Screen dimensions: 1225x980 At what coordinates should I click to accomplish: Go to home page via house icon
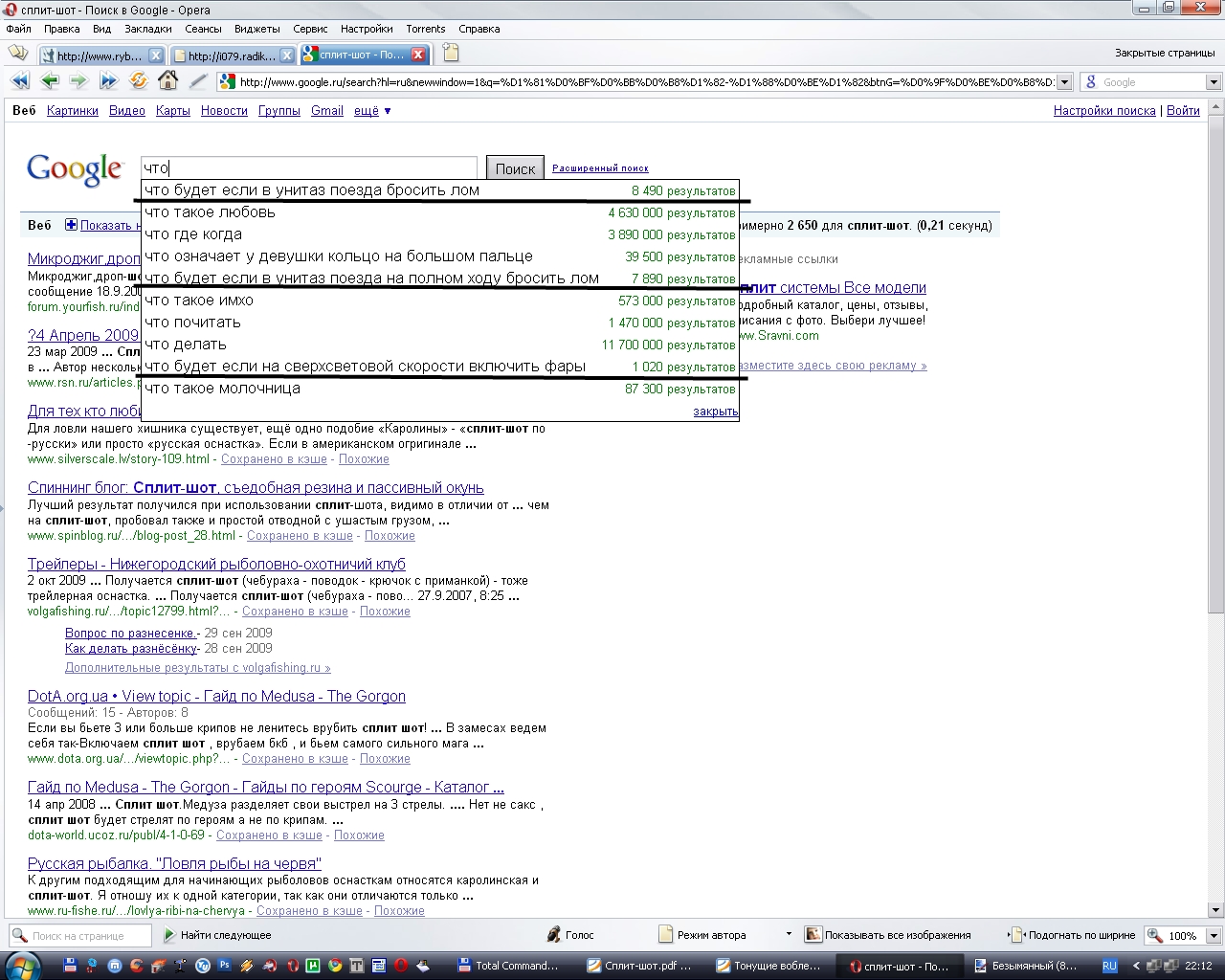point(167,81)
